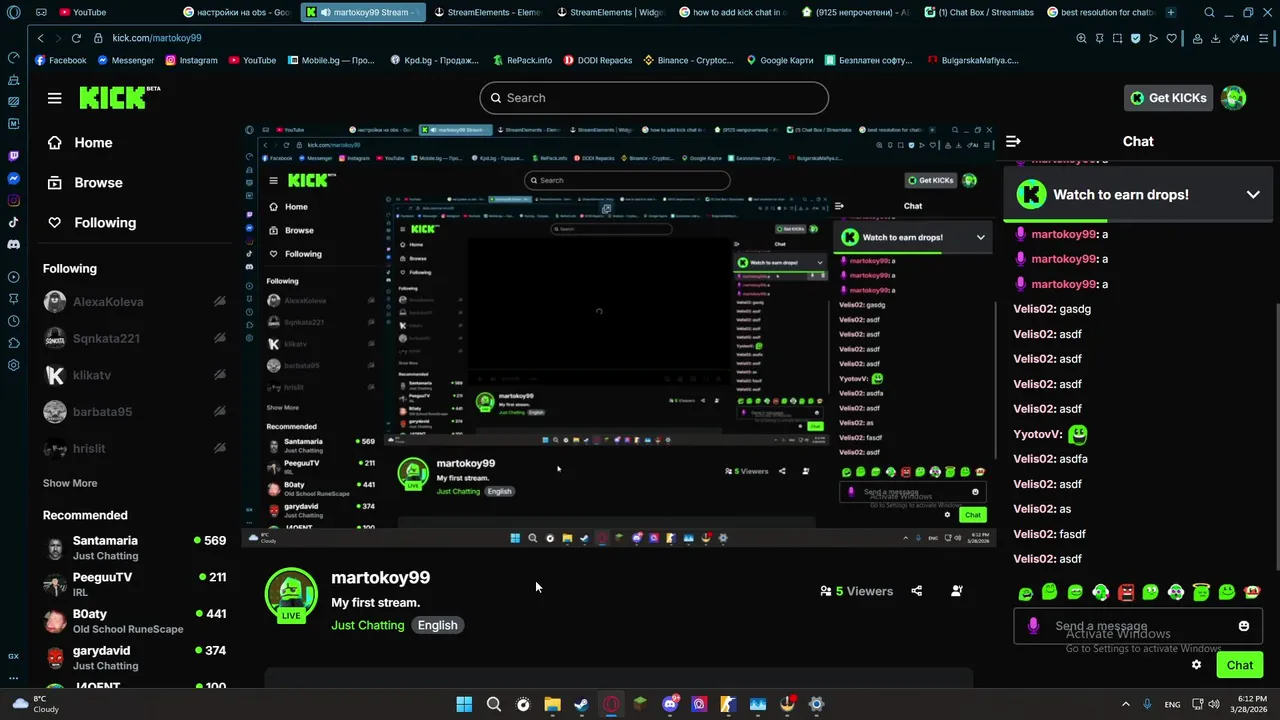Toggle the notification bell for Sqnkata221
This screenshot has height=720, width=1280.
click(219, 338)
